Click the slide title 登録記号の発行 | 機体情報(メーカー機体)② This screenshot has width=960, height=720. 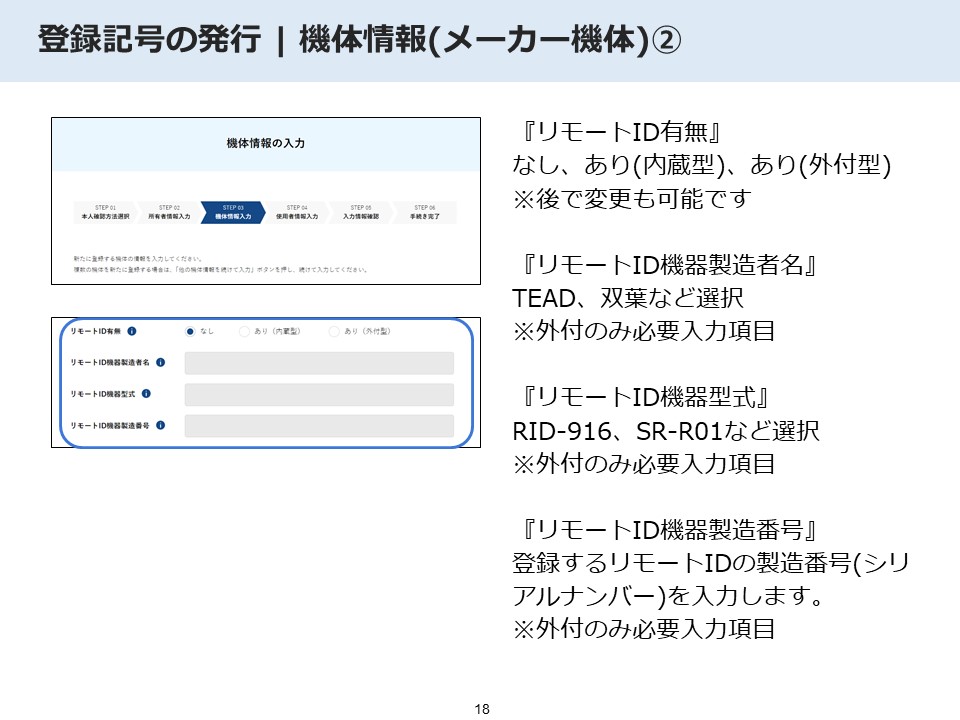coord(359,40)
